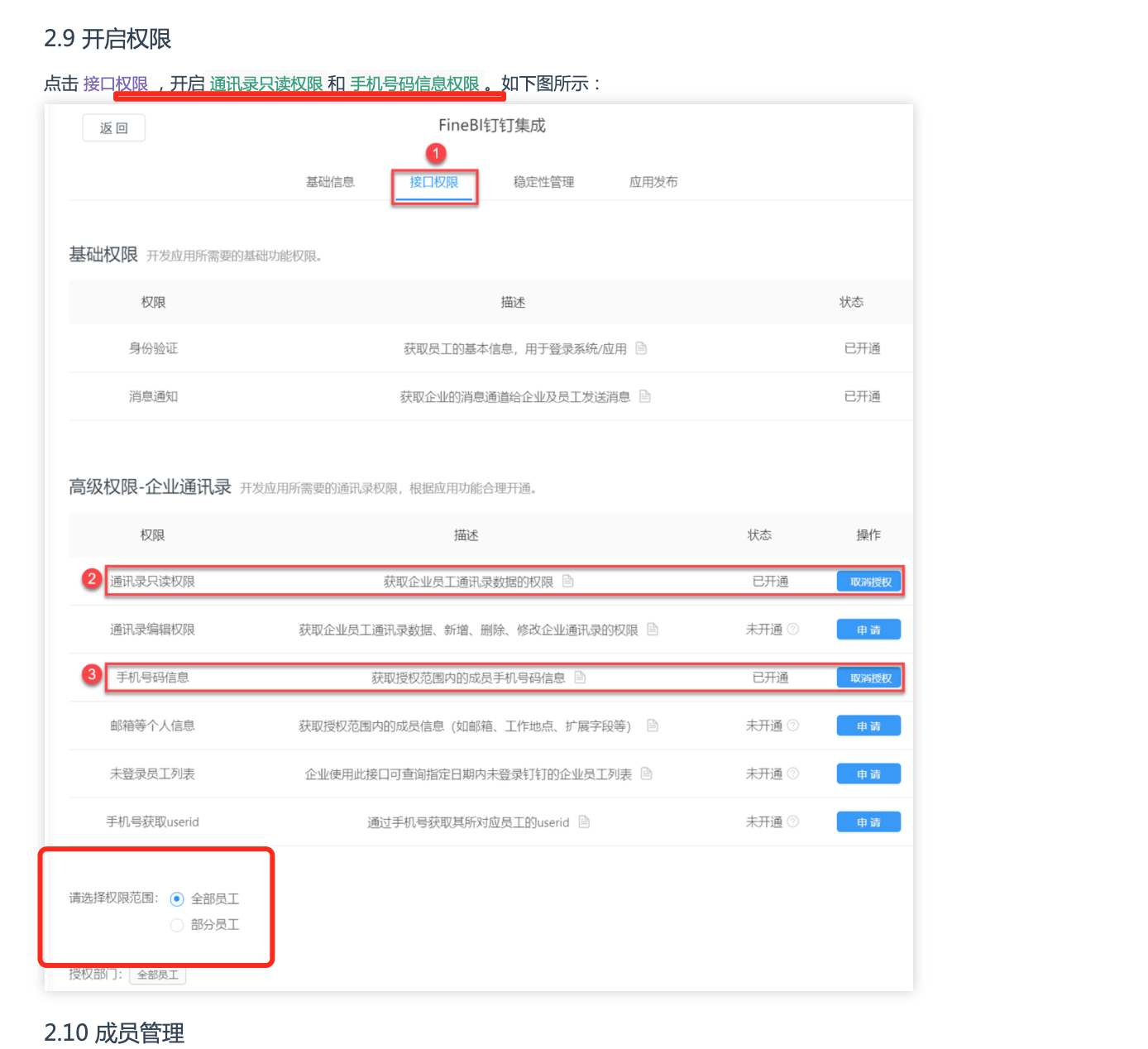Switch to 接口权限 tab

click(x=434, y=182)
